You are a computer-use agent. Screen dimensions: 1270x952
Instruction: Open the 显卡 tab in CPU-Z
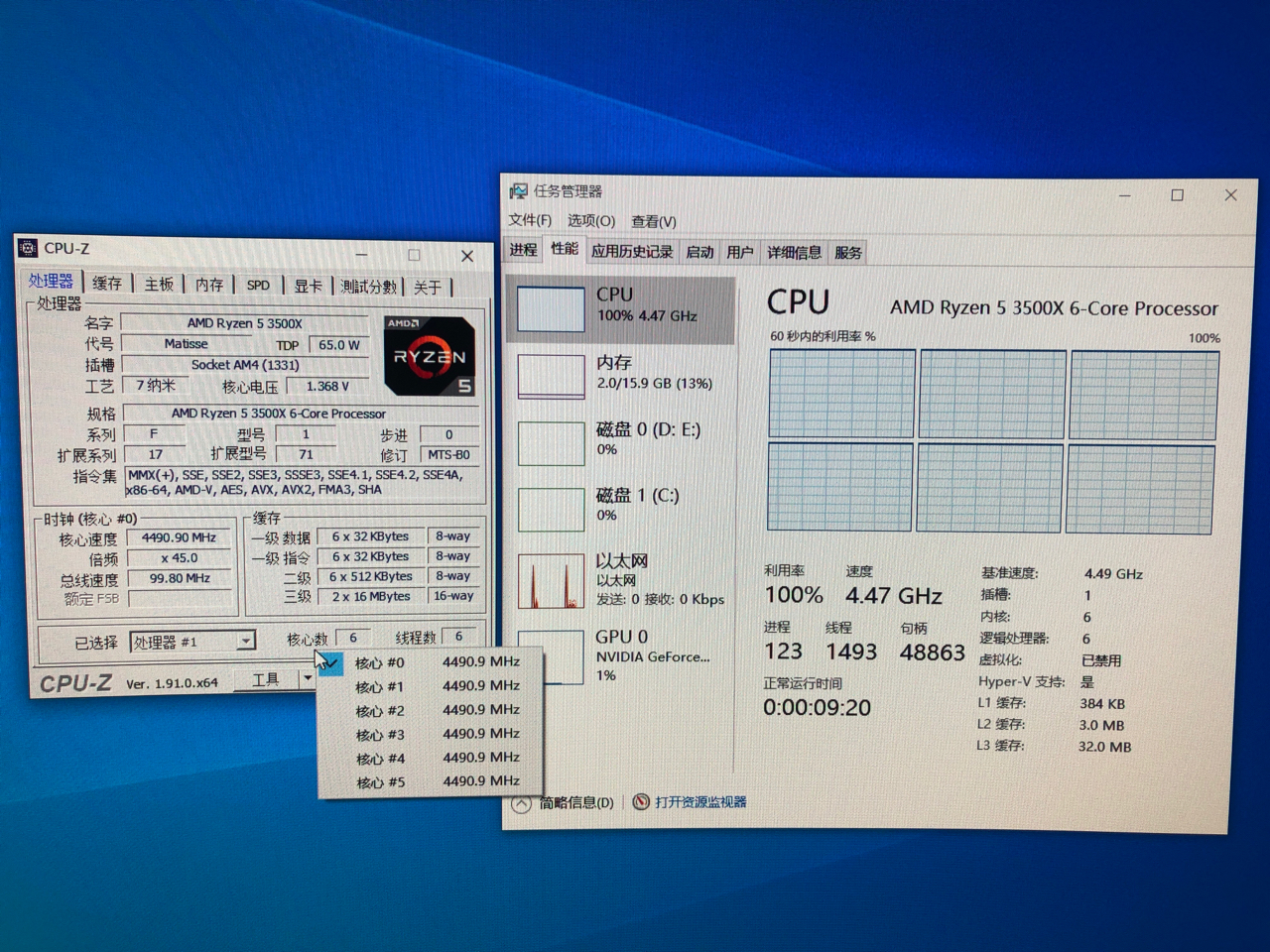(x=308, y=286)
